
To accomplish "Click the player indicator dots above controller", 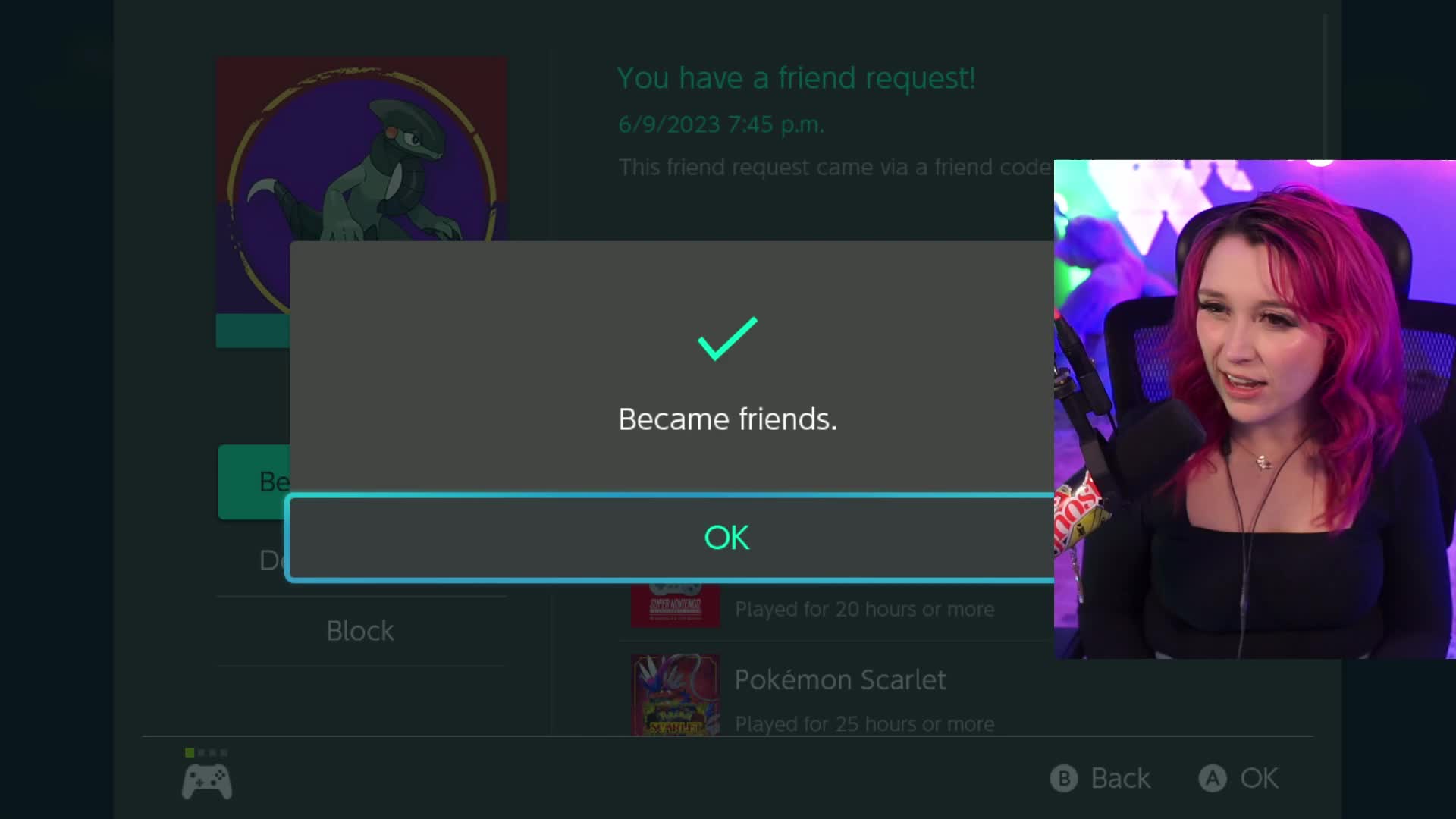I will [206, 752].
